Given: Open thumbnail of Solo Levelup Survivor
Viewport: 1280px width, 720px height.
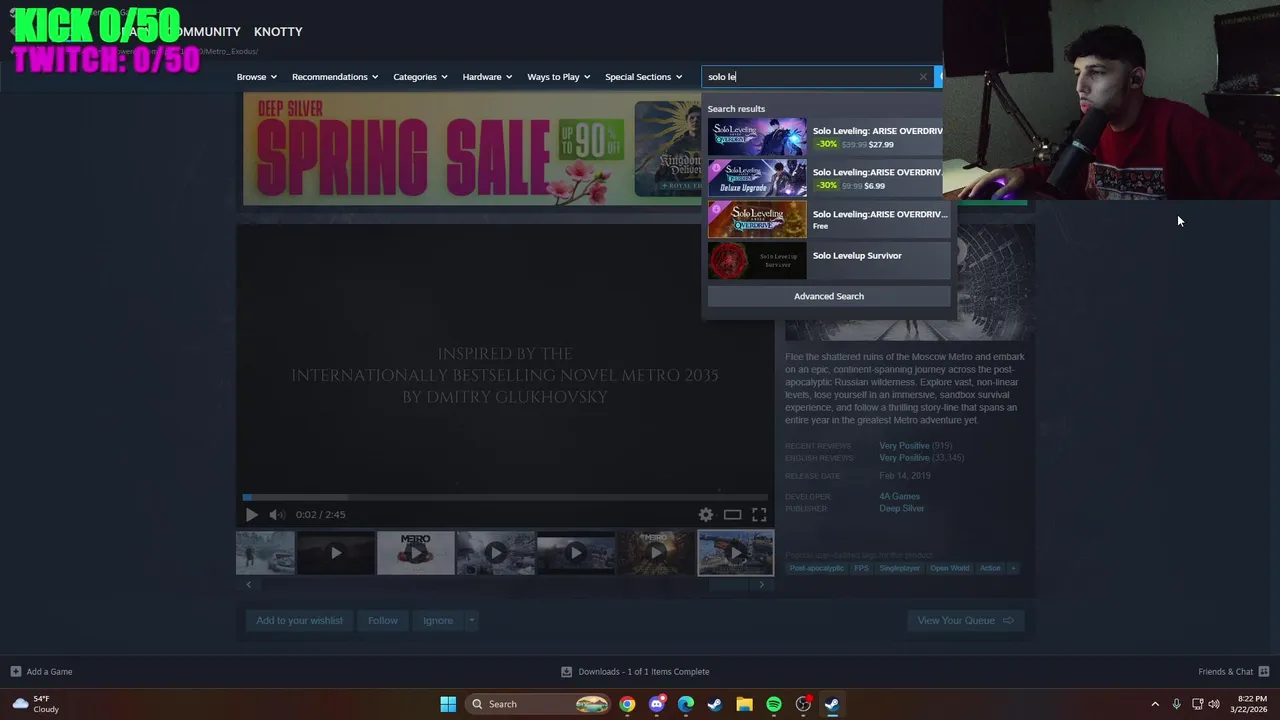Looking at the screenshot, I should tap(757, 261).
